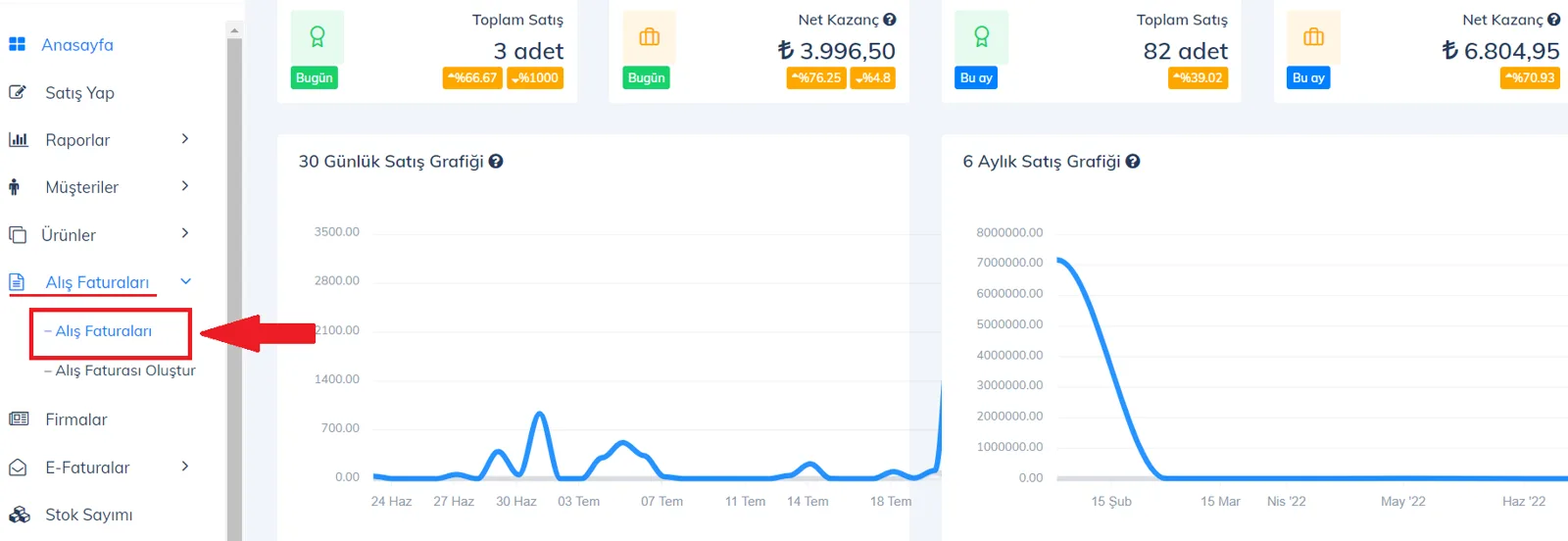
Task: Expand the Raporlar menu chevron
Action: pos(185,138)
